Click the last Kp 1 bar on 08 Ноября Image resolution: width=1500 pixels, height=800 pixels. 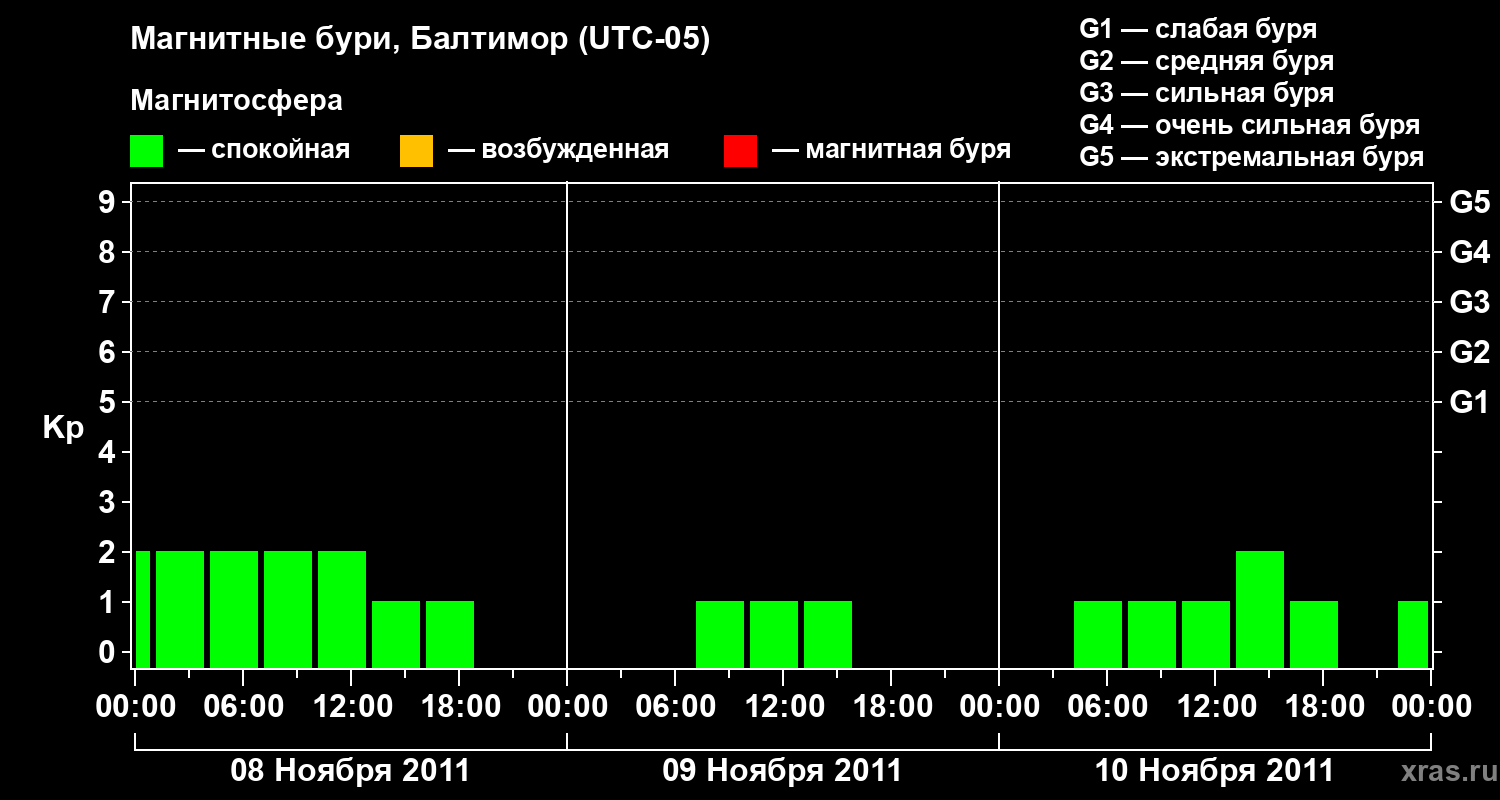450,634
